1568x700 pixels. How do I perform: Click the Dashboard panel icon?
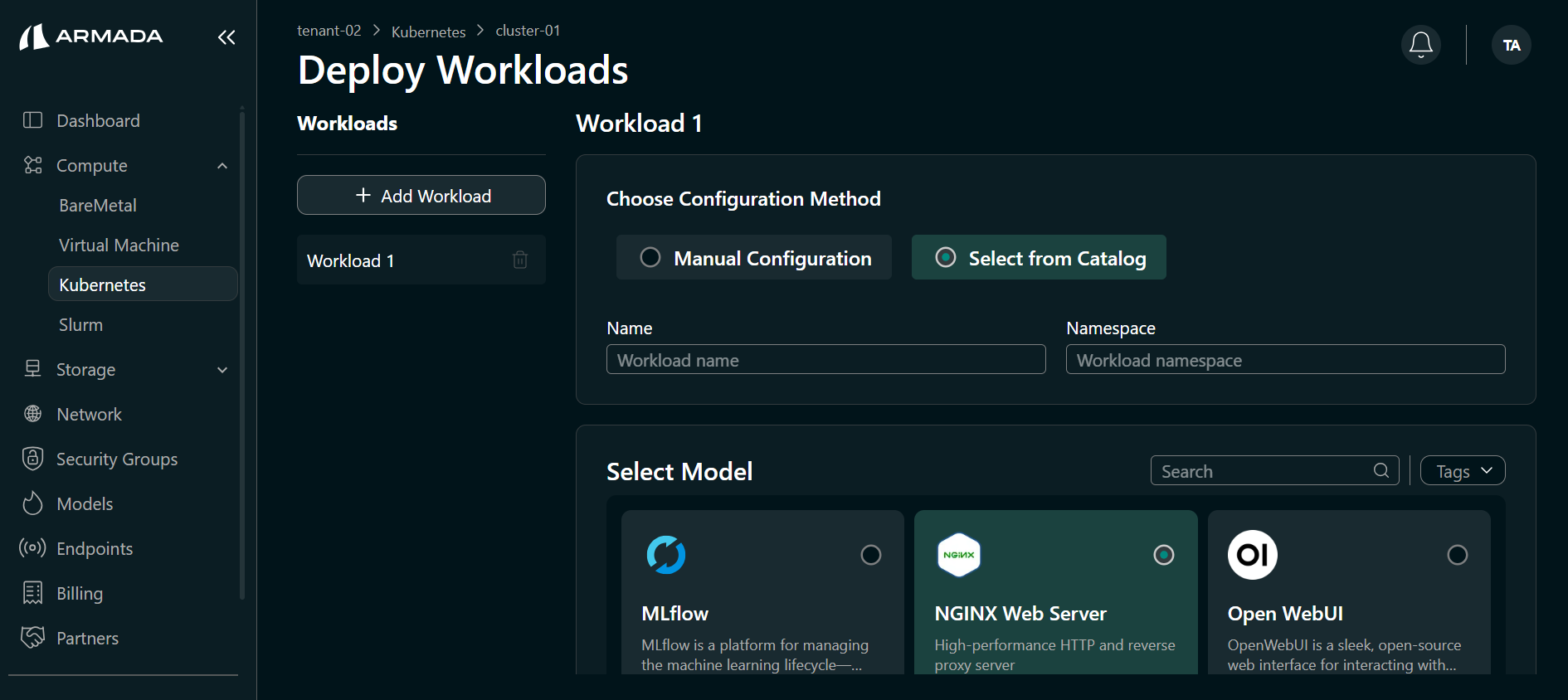(x=33, y=120)
